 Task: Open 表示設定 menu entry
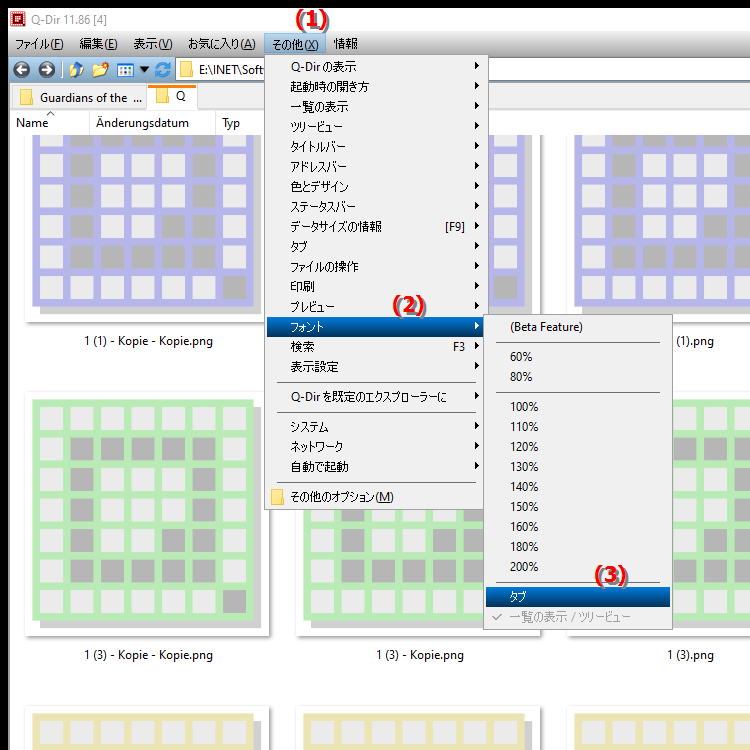[375, 367]
